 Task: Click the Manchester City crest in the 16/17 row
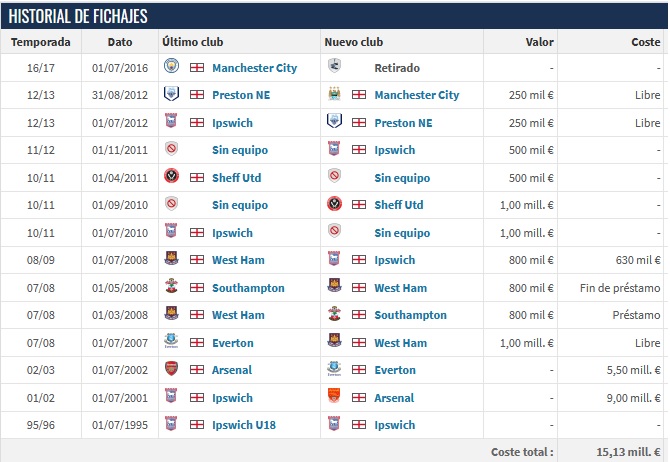(x=171, y=67)
